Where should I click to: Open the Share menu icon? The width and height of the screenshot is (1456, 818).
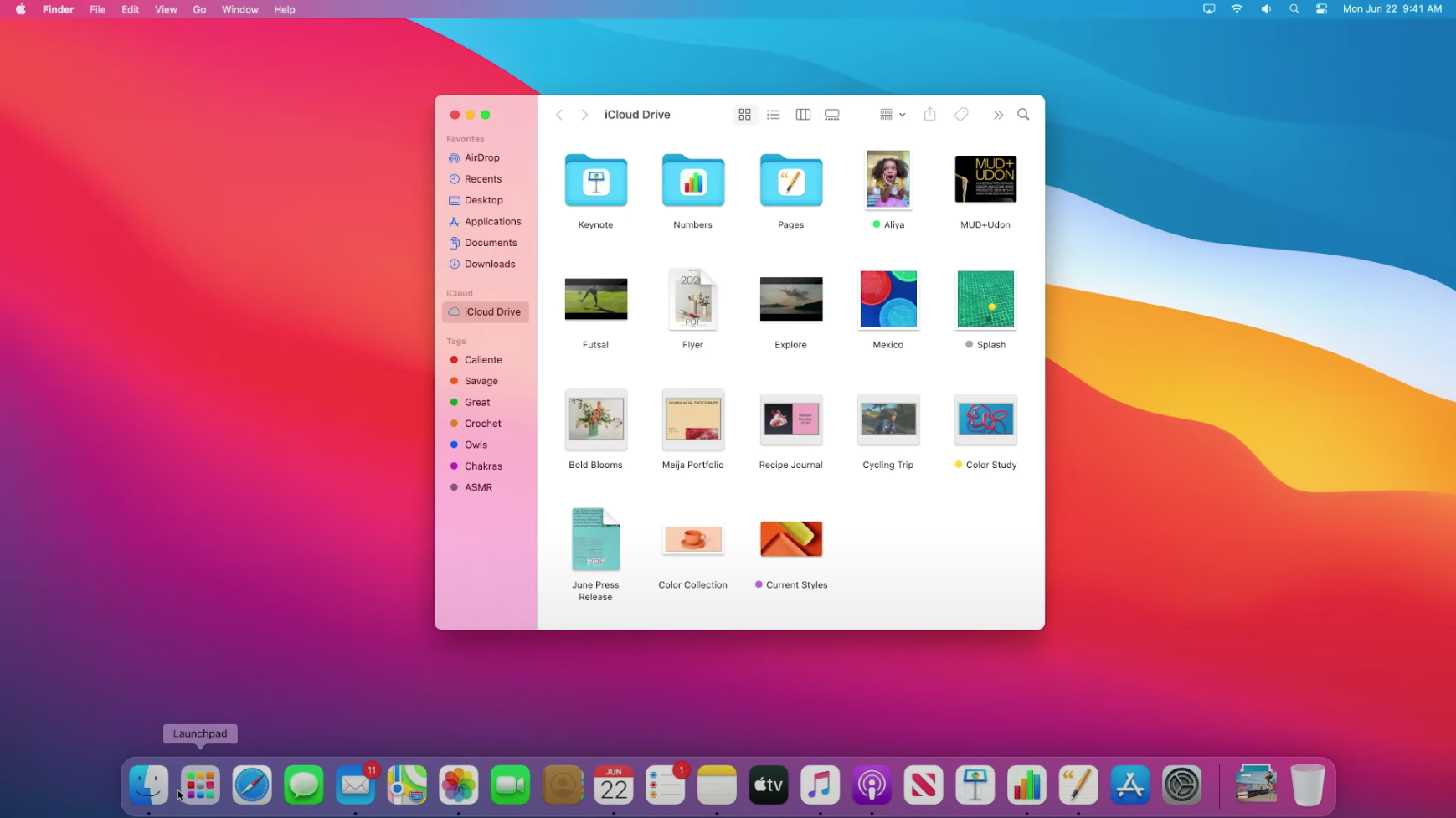click(x=929, y=114)
